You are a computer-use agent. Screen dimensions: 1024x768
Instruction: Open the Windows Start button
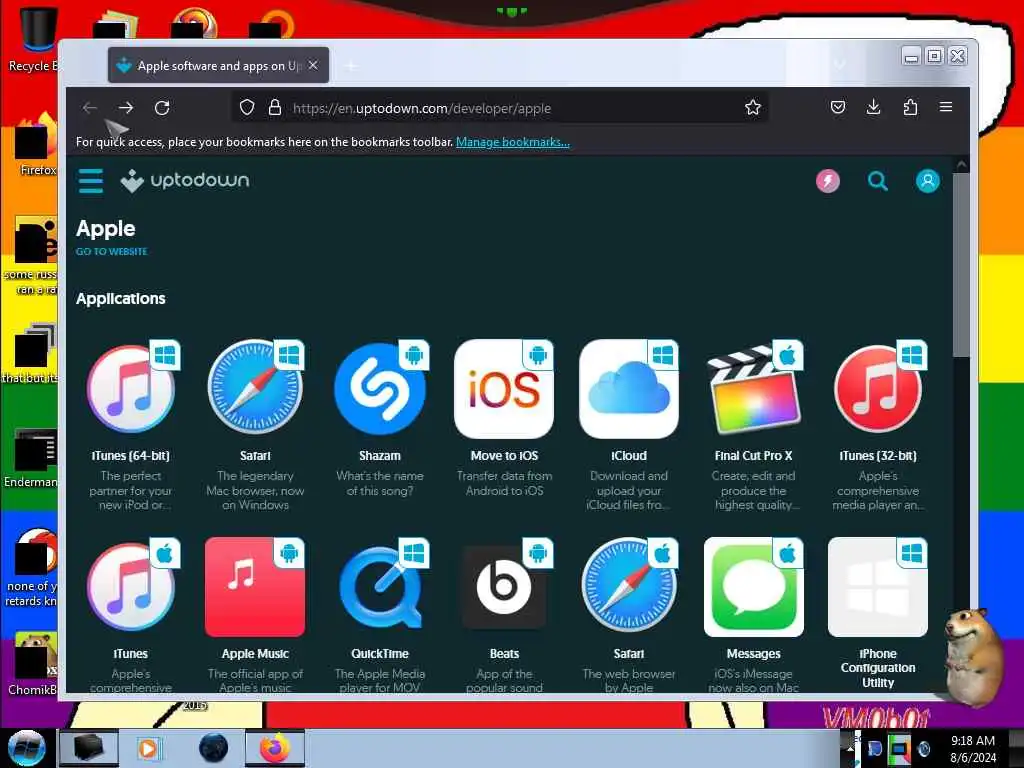tap(26, 748)
